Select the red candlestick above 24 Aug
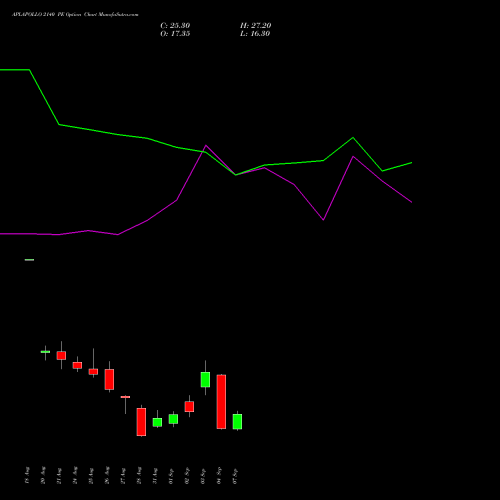 [77, 365]
